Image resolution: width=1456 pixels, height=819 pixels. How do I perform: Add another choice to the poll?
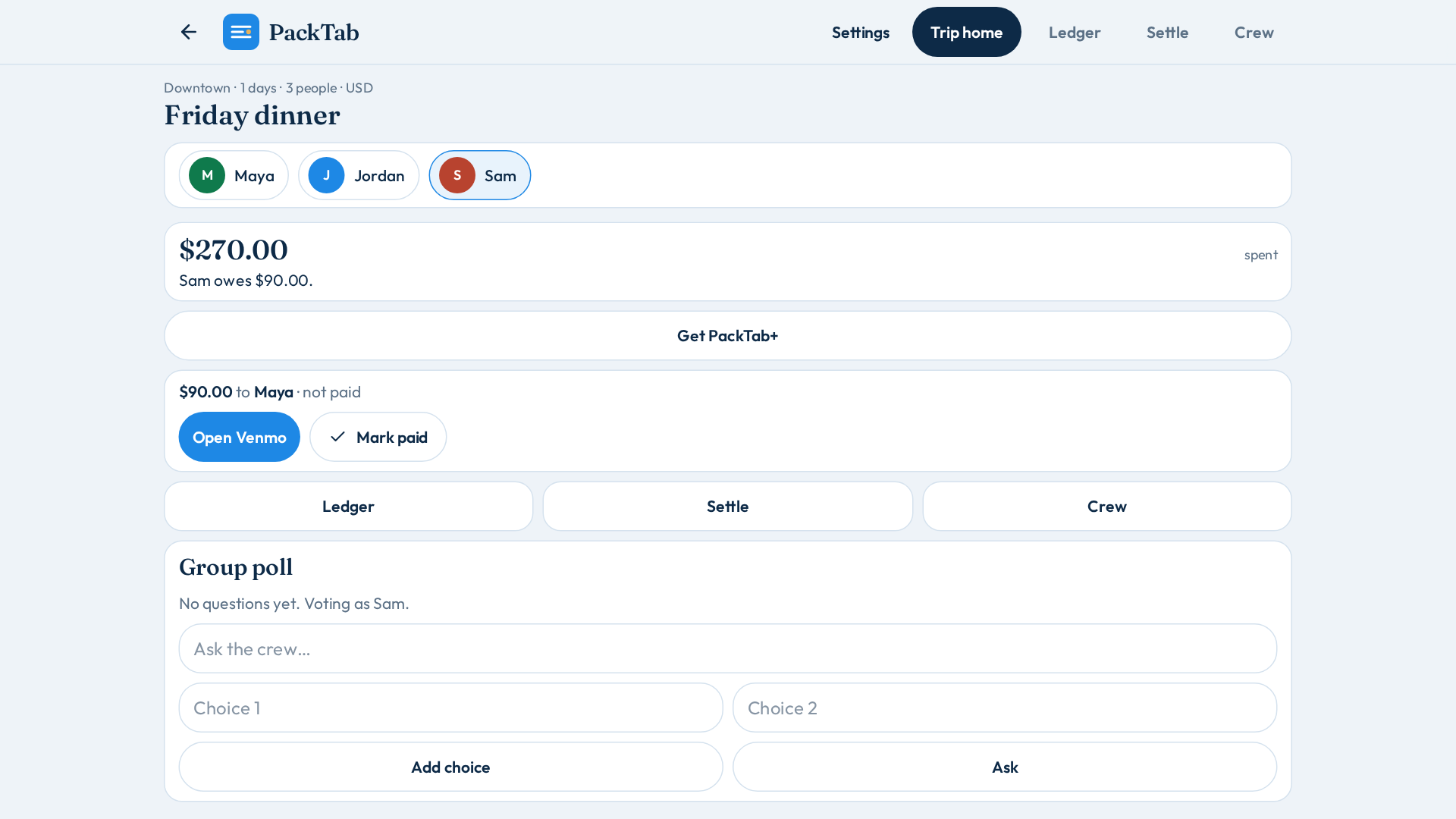click(451, 767)
